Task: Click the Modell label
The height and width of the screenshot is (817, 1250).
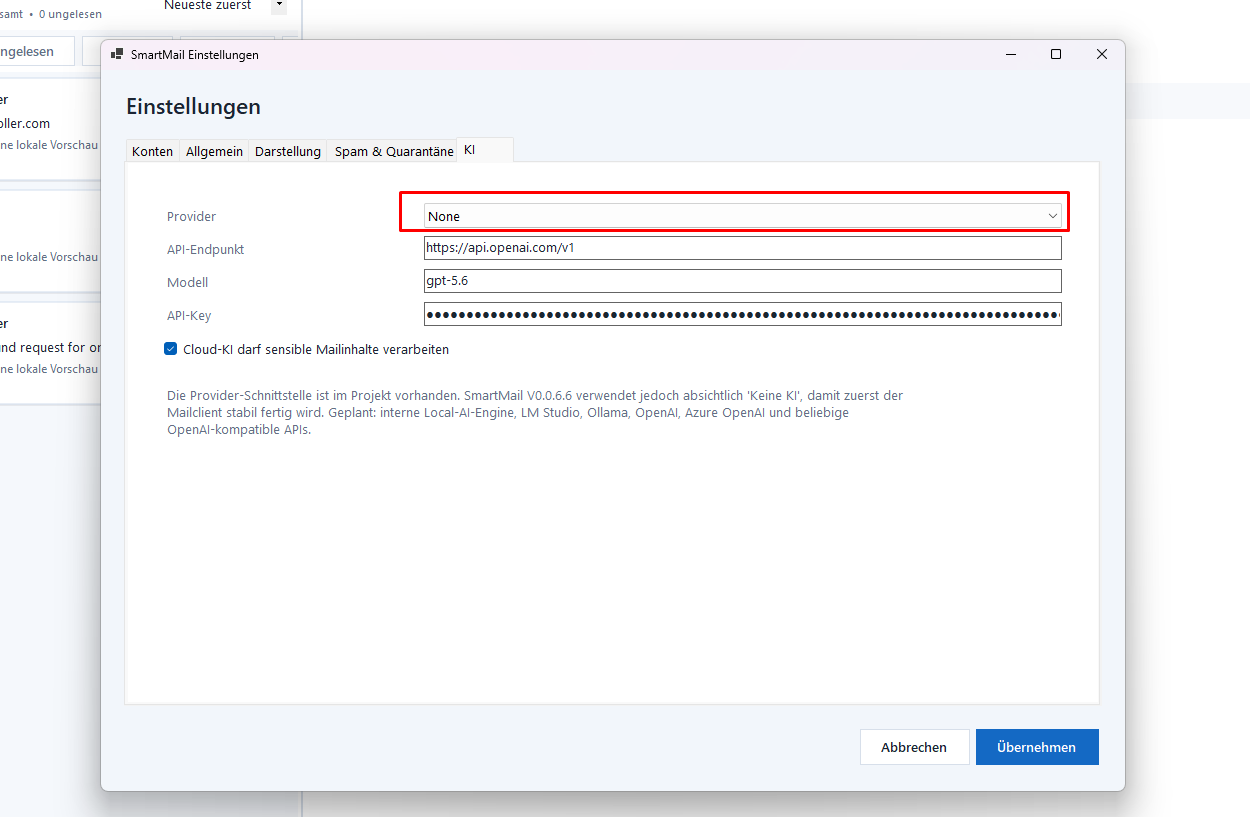Action: (x=187, y=282)
